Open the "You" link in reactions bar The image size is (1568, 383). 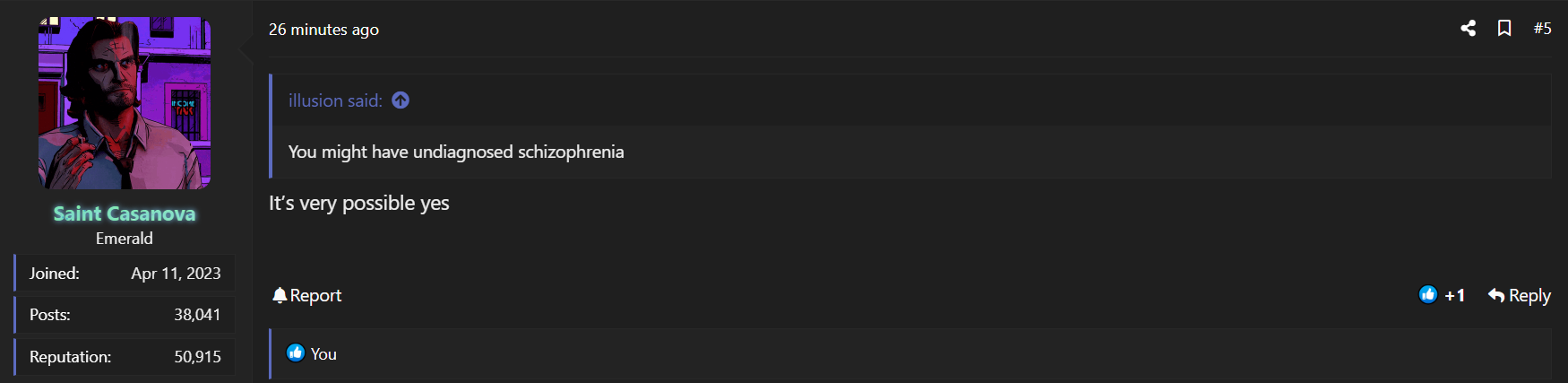click(323, 354)
